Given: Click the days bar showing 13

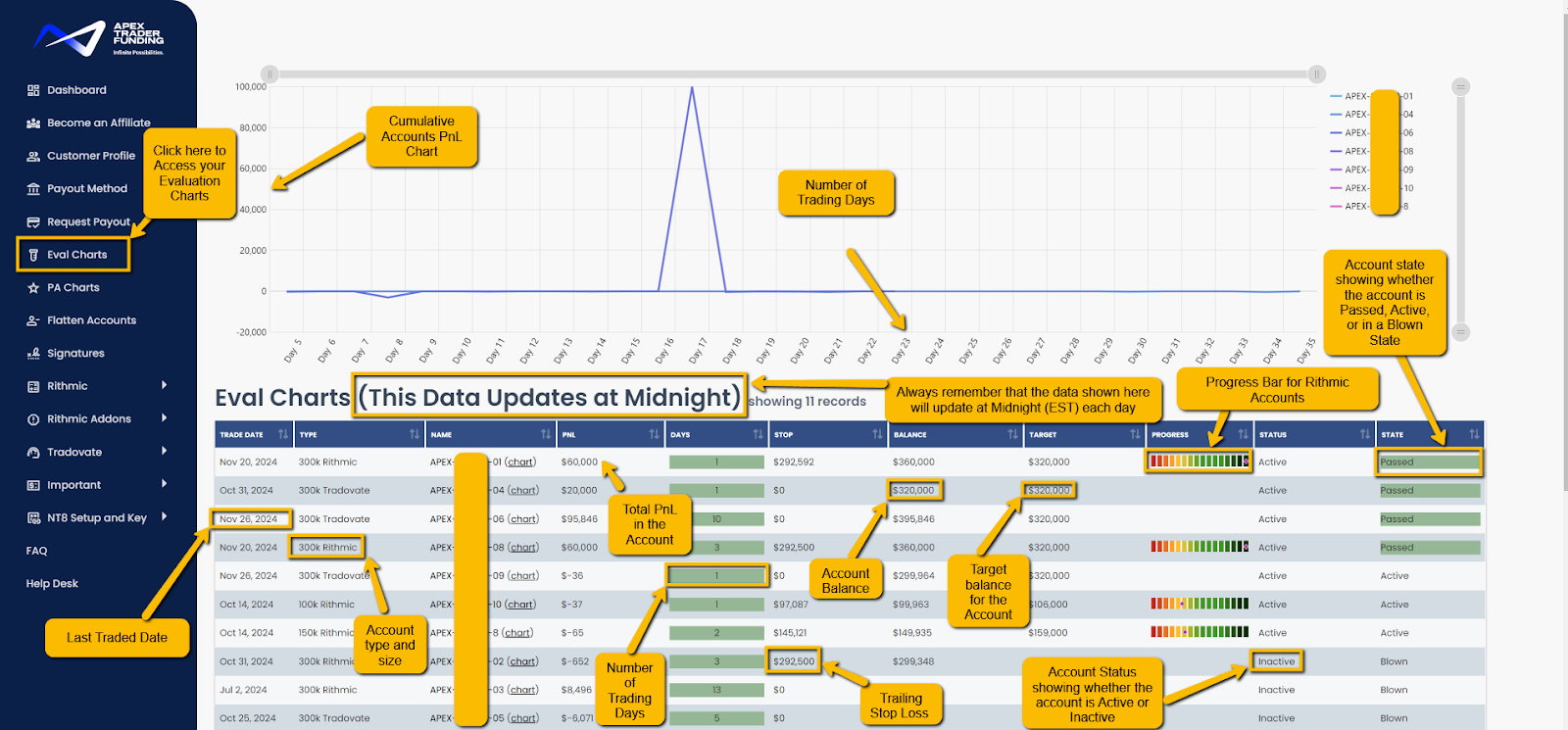Looking at the screenshot, I should 716,690.
